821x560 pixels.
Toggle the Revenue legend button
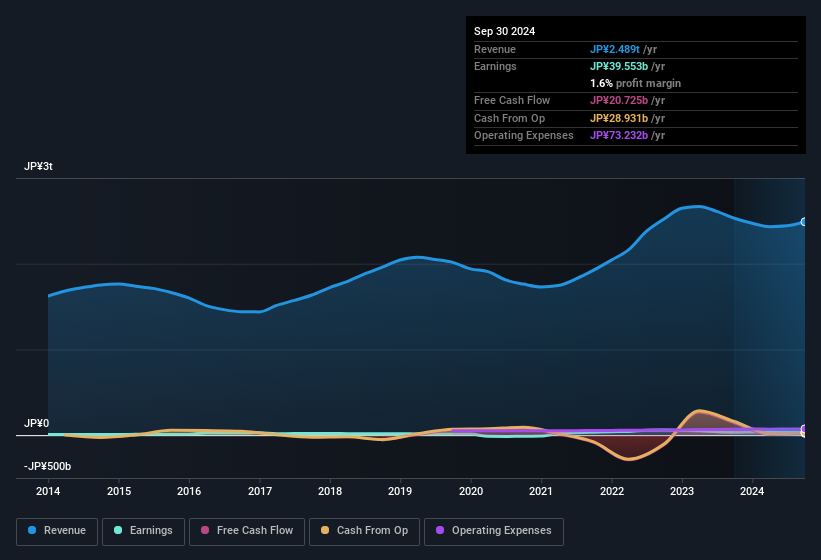[x=57, y=531]
